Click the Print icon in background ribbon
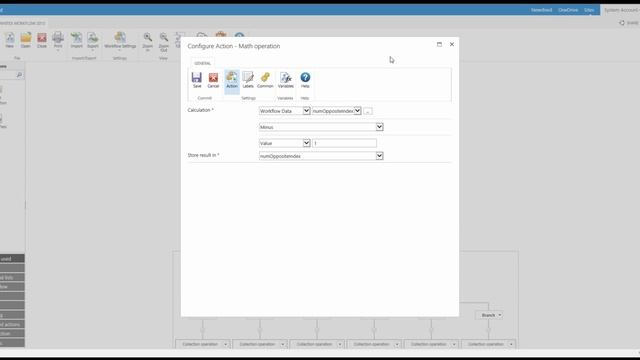 pyautogui.click(x=58, y=41)
